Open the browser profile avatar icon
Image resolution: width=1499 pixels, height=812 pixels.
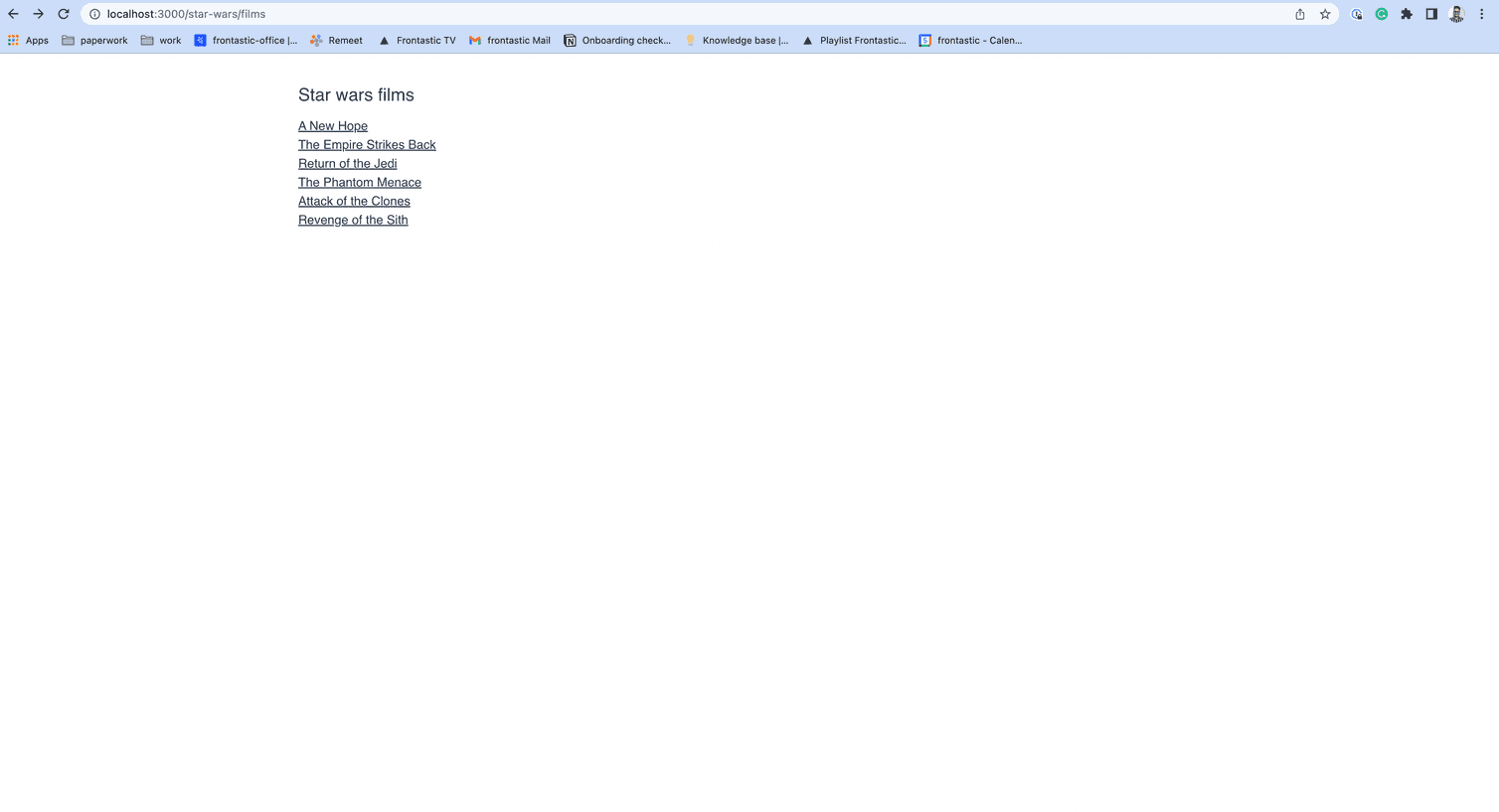(x=1456, y=14)
